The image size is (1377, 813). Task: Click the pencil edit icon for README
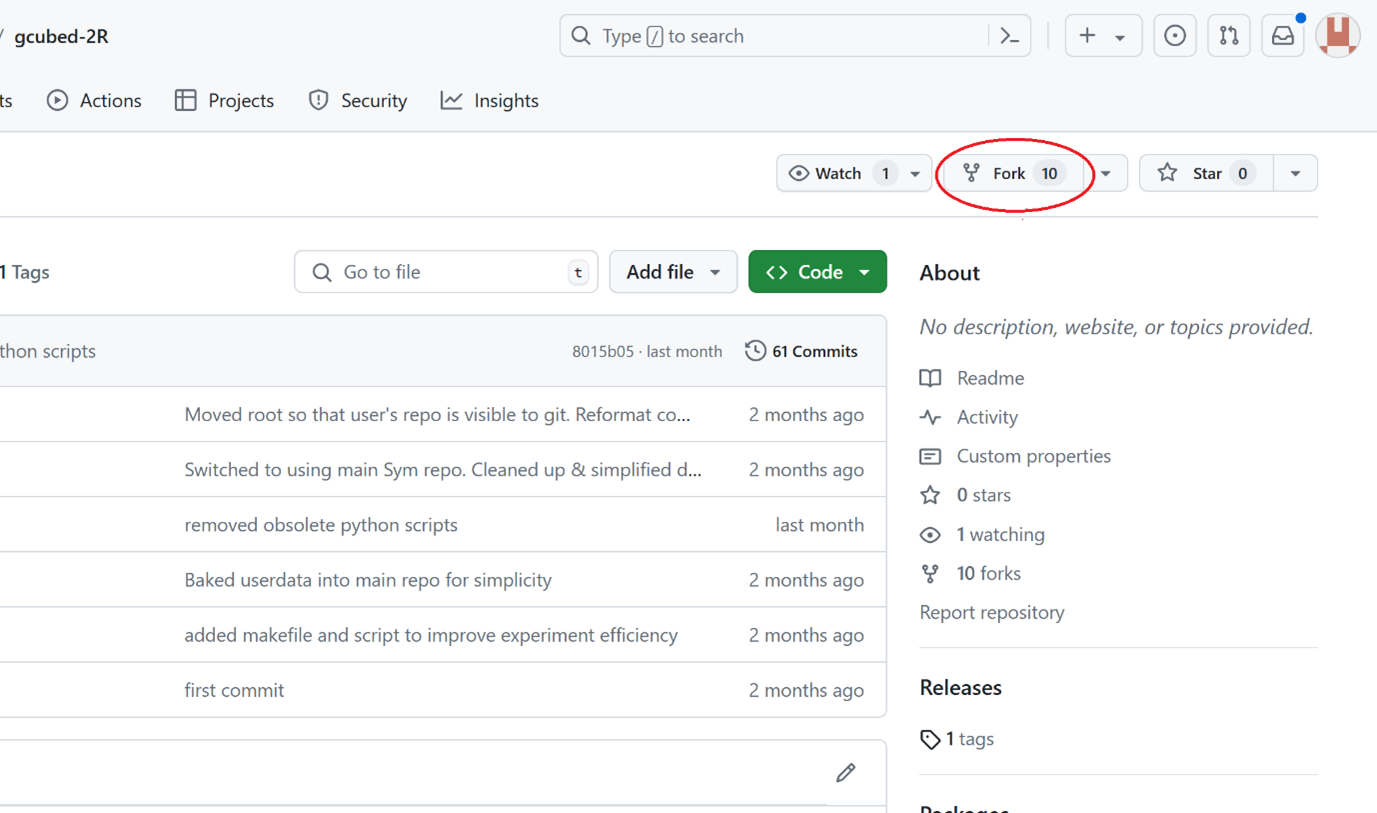pyautogui.click(x=846, y=772)
